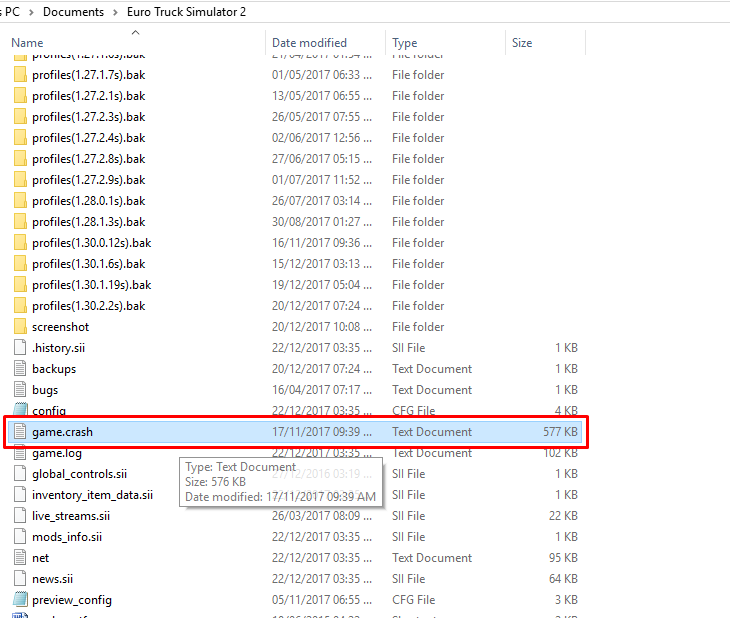Click the profiles(1.27.2.1s).bak folder icon

[x=20, y=95]
